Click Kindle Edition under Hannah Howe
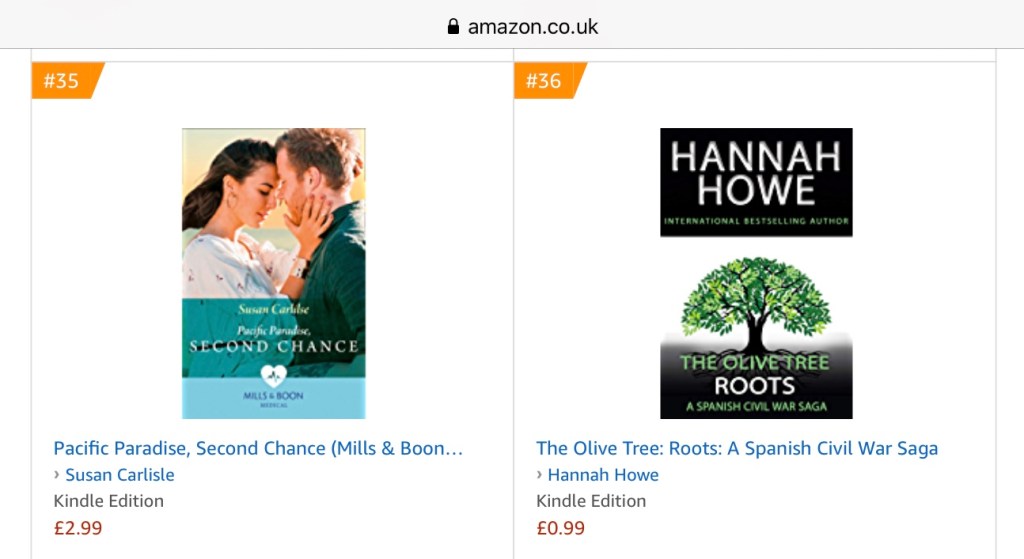Image resolution: width=1024 pixels, height=559 pixels. tap(591, 501)
